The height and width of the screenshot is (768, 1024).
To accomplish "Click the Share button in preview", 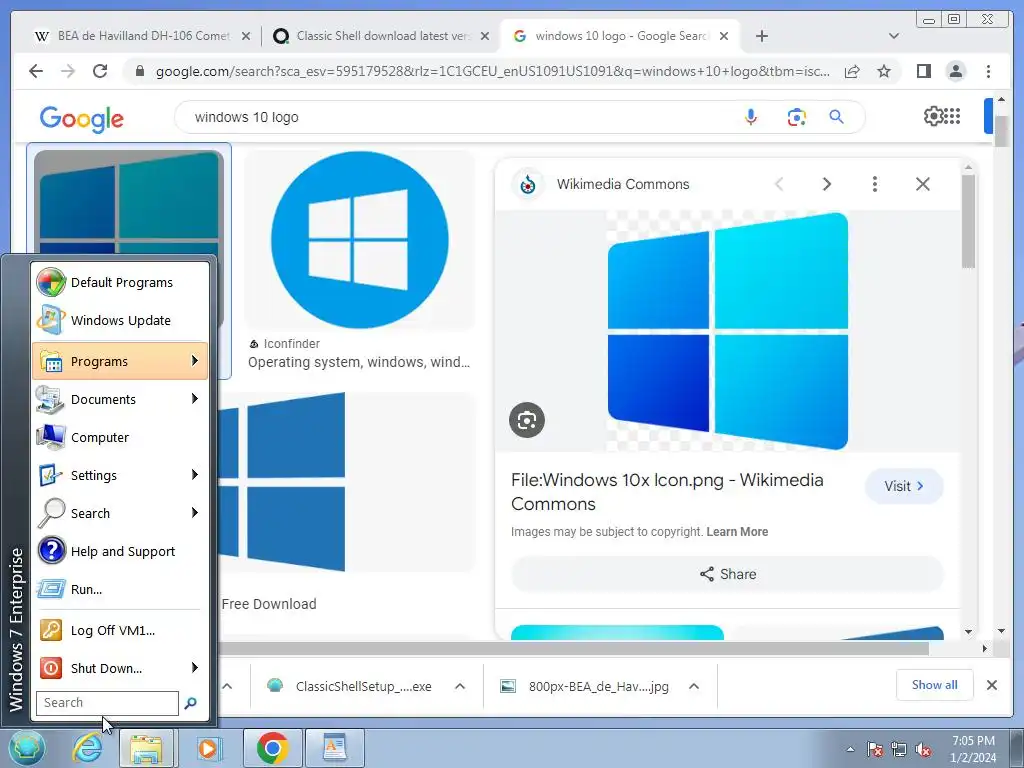I will (x=728, y=574).
